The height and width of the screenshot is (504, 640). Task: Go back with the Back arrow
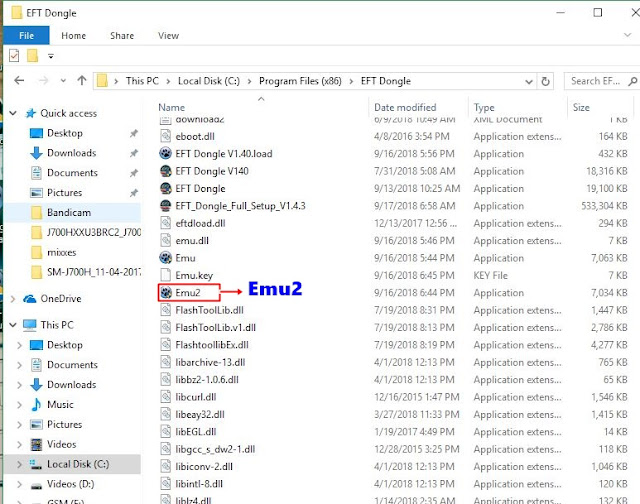(19, 81)
